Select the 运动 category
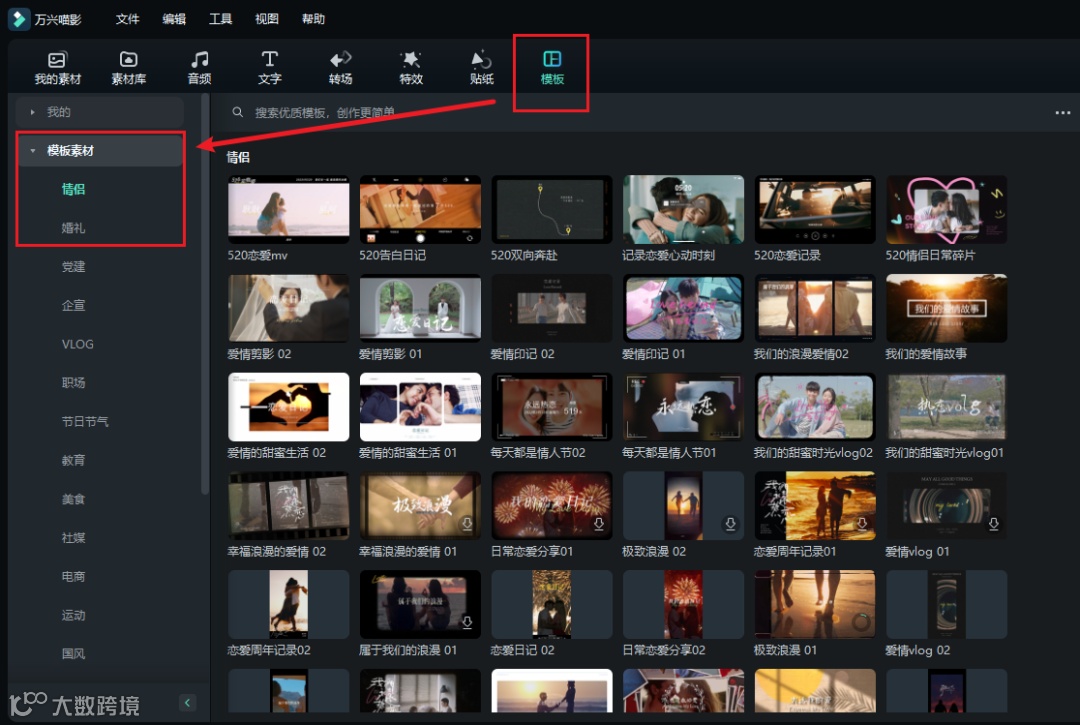The image size is (1080, 725). click(x=74, y=615)
